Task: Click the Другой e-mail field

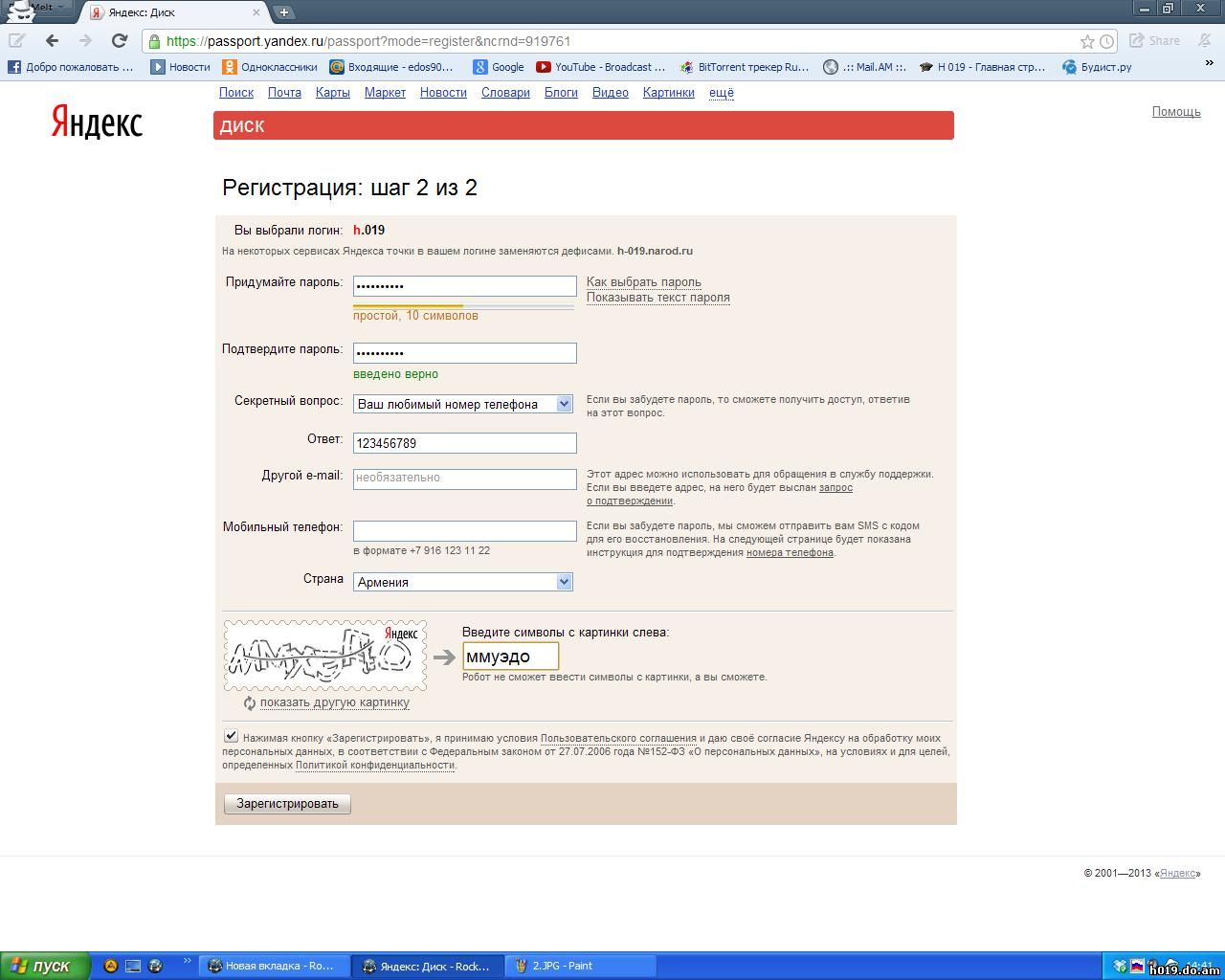Action: pos(465,478)
